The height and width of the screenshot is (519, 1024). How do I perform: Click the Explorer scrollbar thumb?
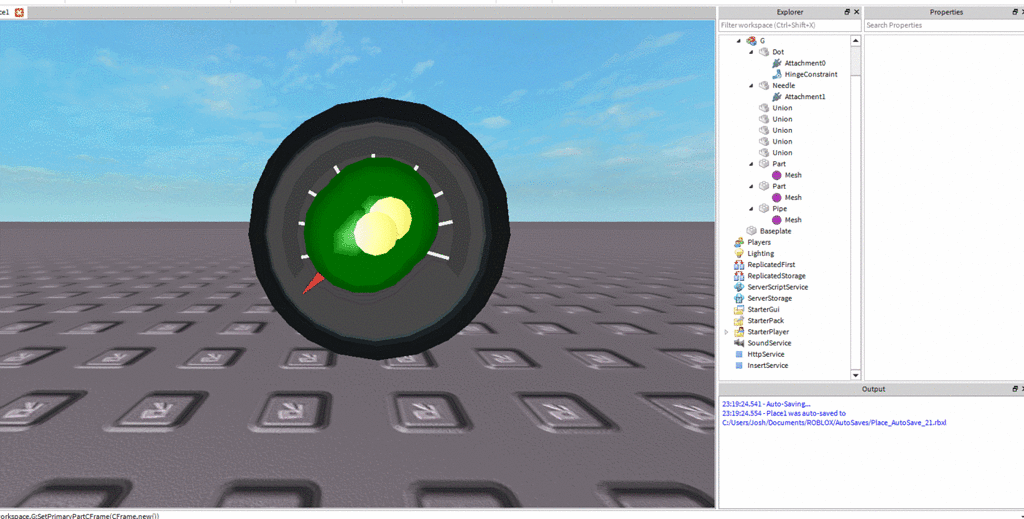tap(856, 61)
